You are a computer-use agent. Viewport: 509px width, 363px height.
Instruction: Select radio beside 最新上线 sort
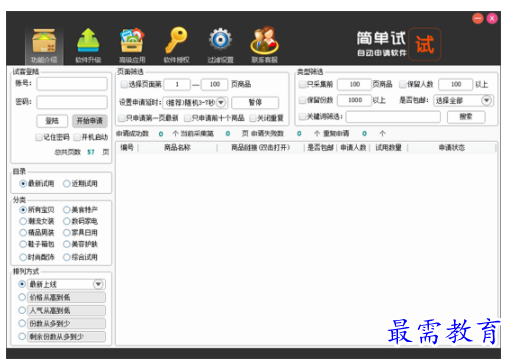point(22,284)
